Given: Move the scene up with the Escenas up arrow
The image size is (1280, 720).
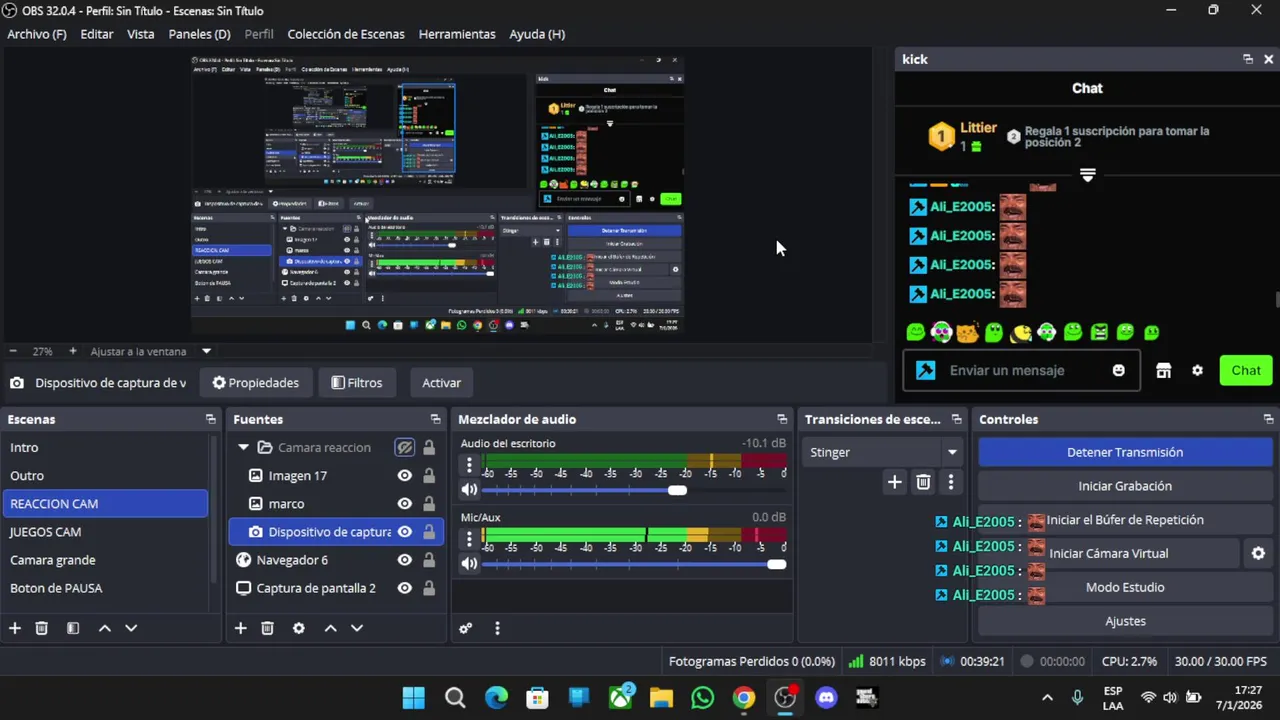Looking at the screenshot, I should (x=104, y=628).
